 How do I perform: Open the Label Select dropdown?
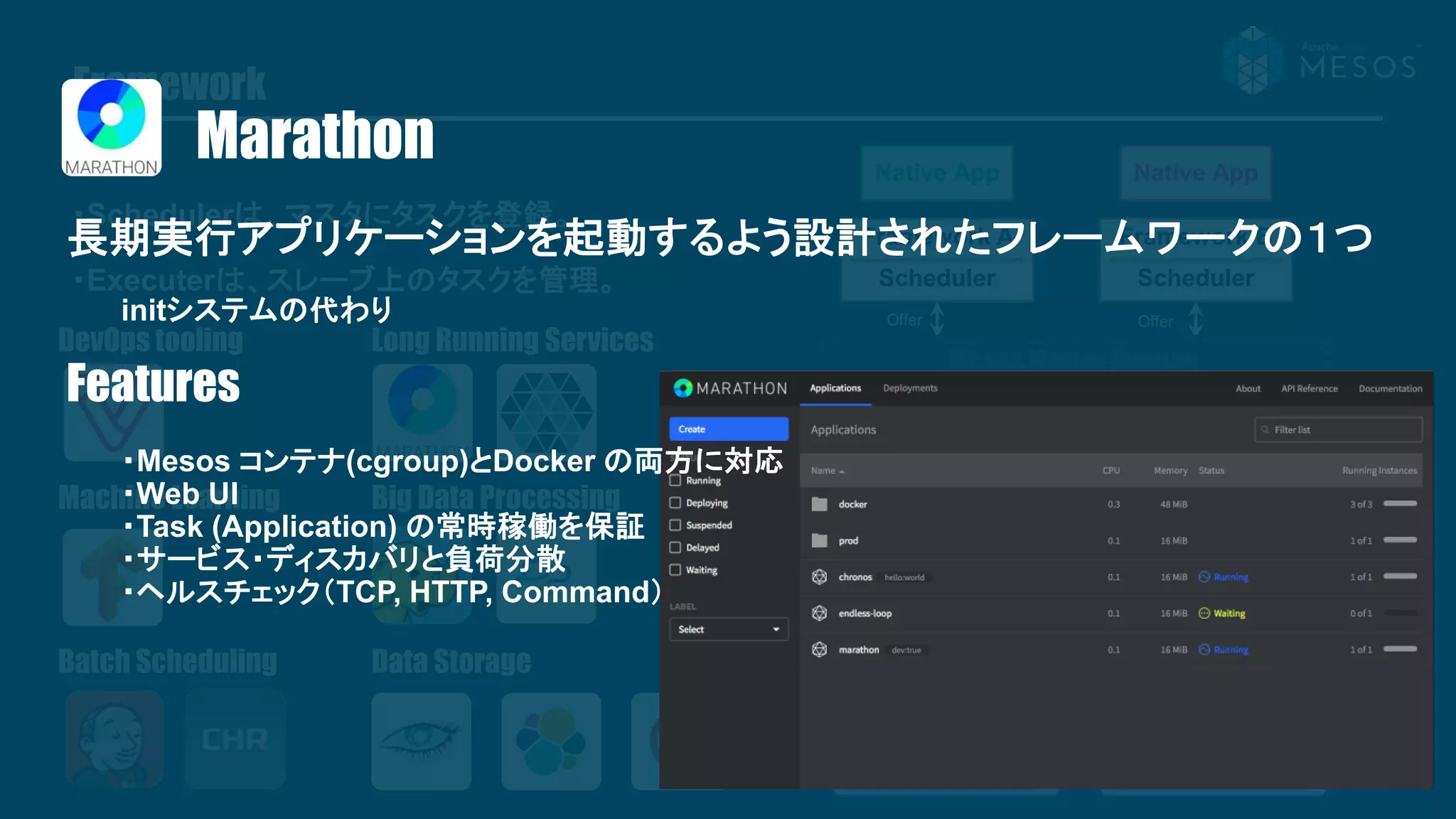click(729, 629)
